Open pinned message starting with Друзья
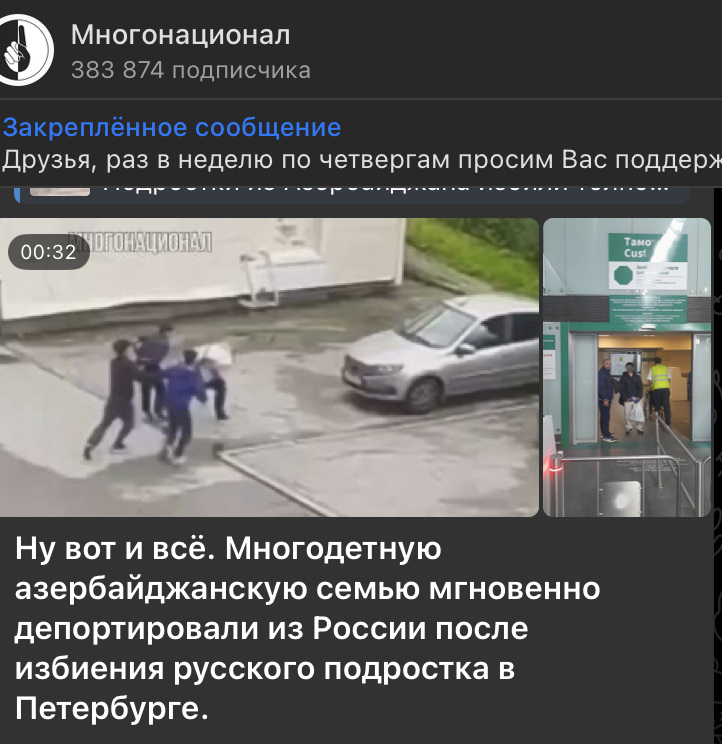 pyautogui.click(x=361, y=159)
